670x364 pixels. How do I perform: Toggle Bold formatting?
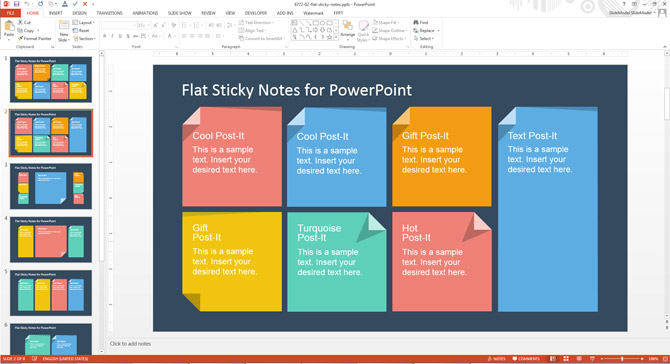(105, 36)
